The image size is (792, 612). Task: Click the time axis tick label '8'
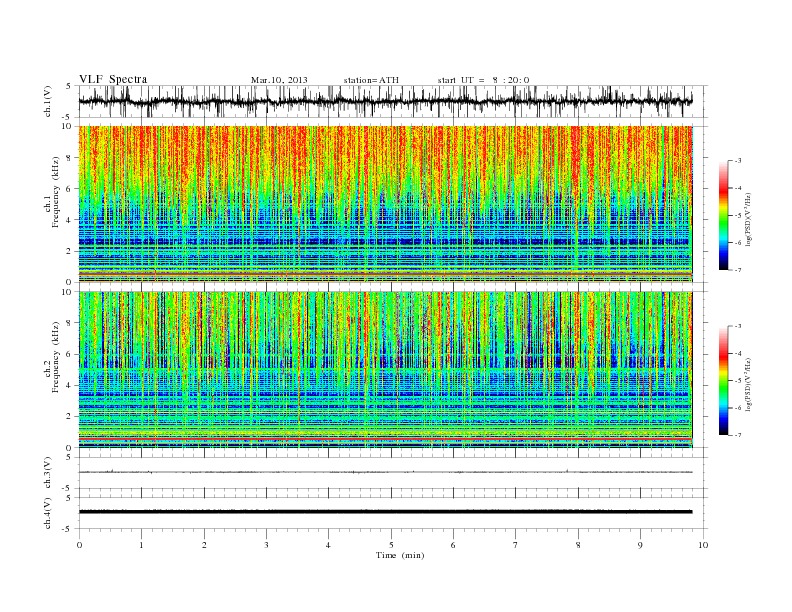pos(578,545)
